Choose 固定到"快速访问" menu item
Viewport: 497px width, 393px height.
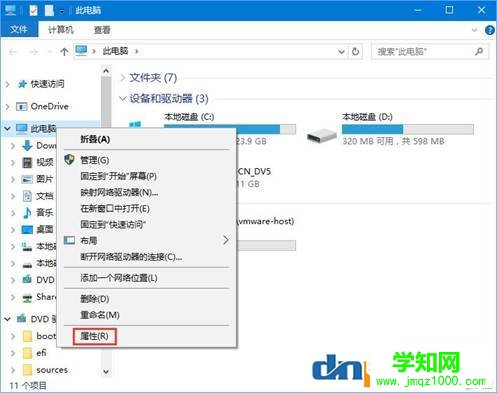pos(113,225)
